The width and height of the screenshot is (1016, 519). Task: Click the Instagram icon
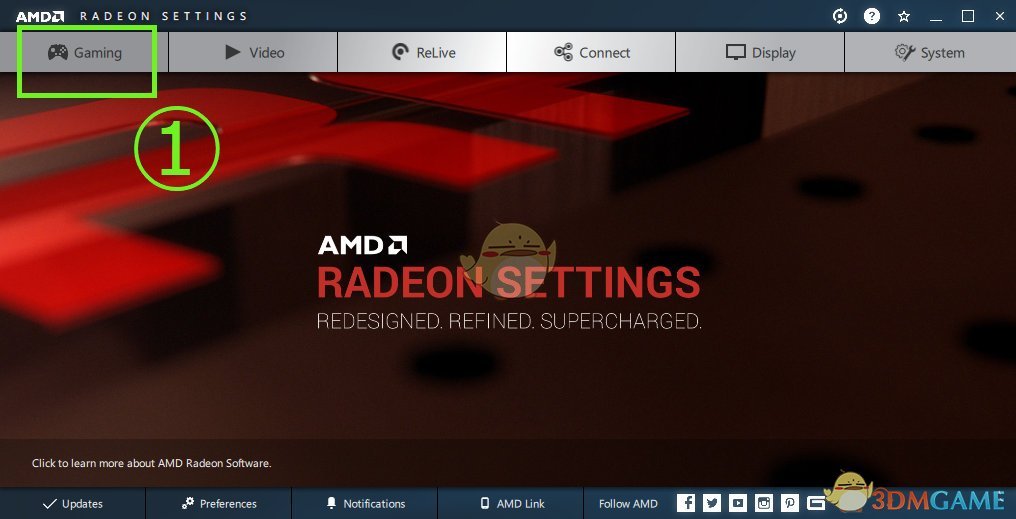pos(764,503)
